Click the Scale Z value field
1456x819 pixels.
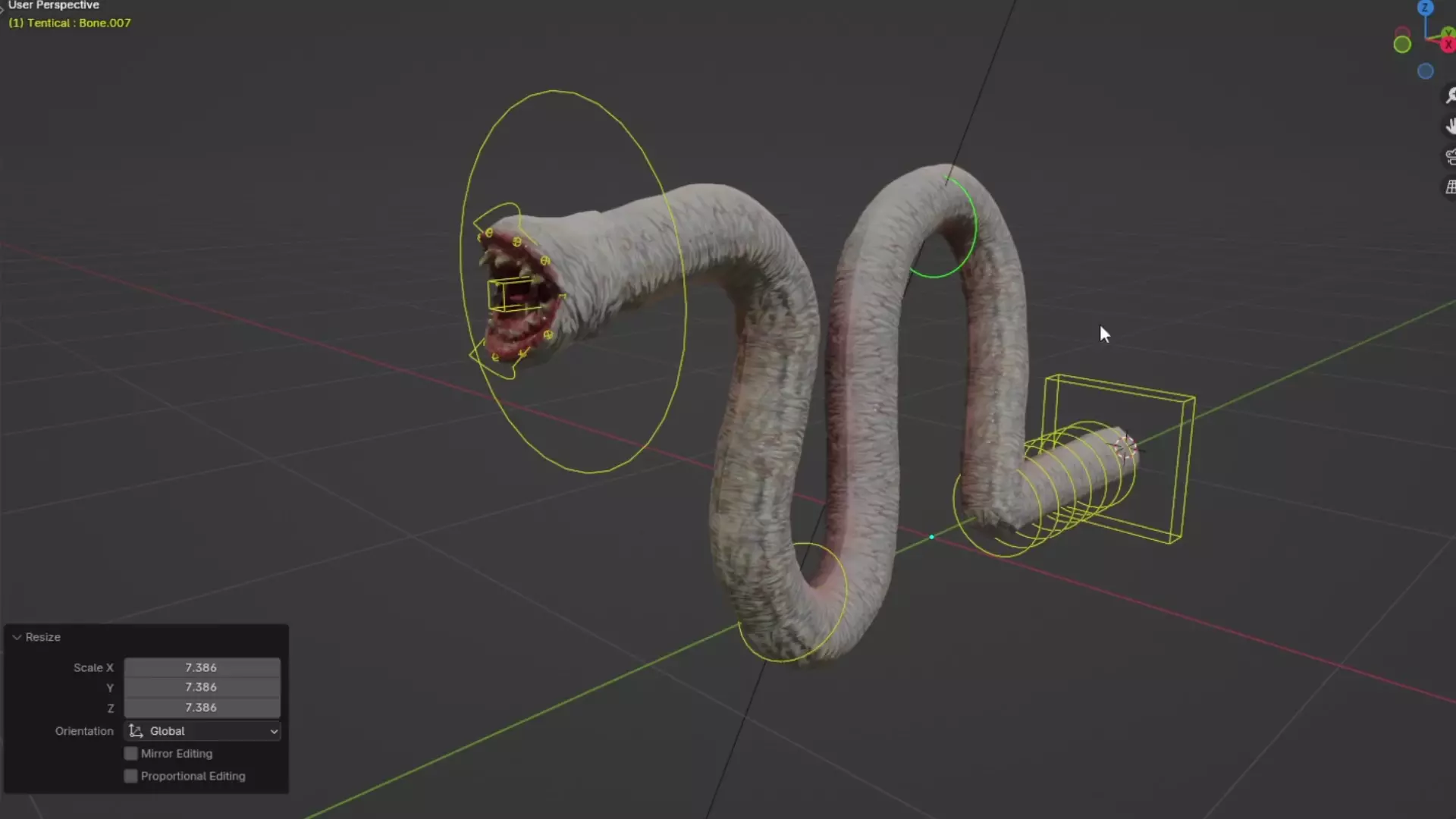[202, 708]
